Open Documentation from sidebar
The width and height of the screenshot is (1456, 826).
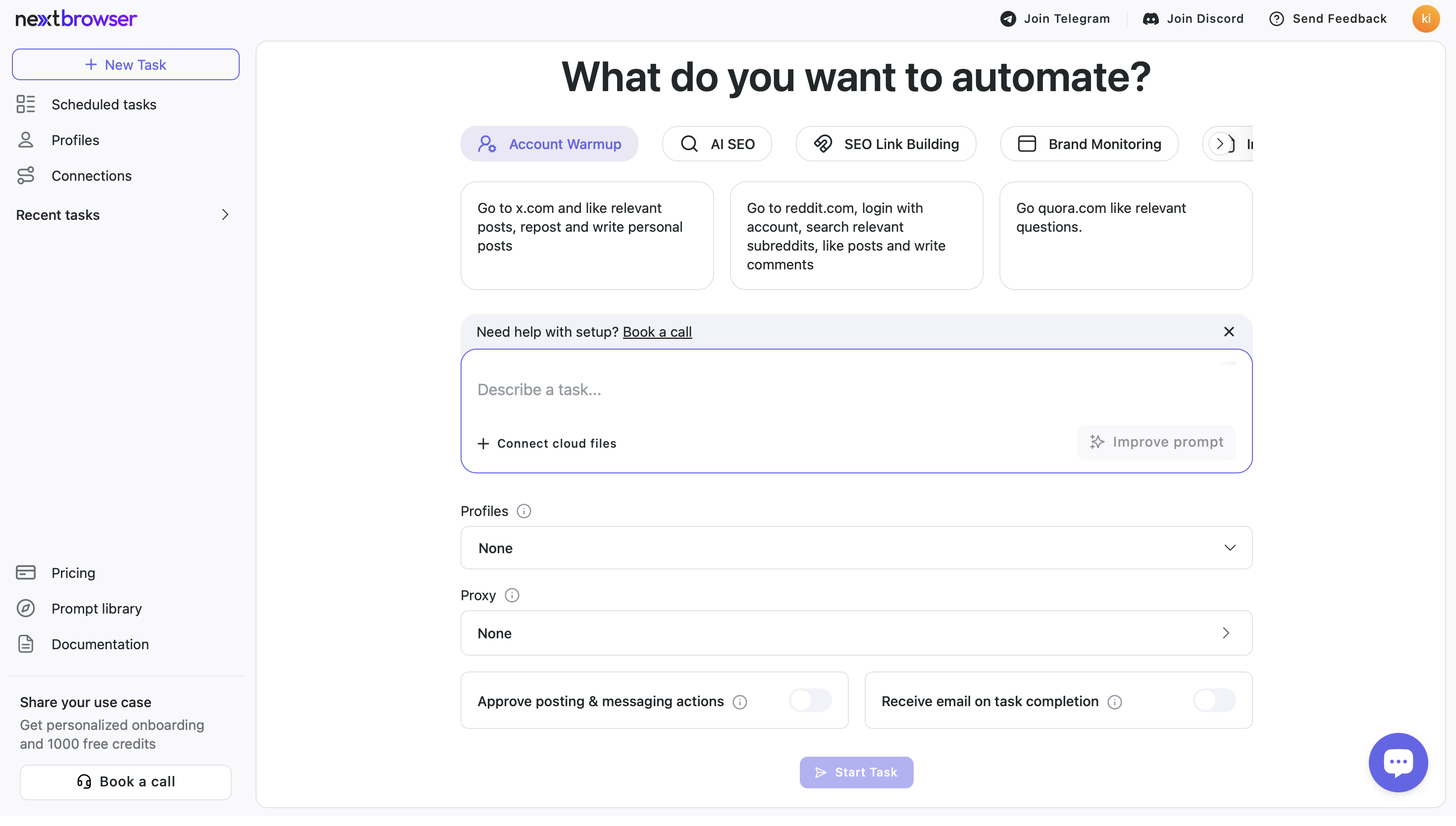(100, 644)
